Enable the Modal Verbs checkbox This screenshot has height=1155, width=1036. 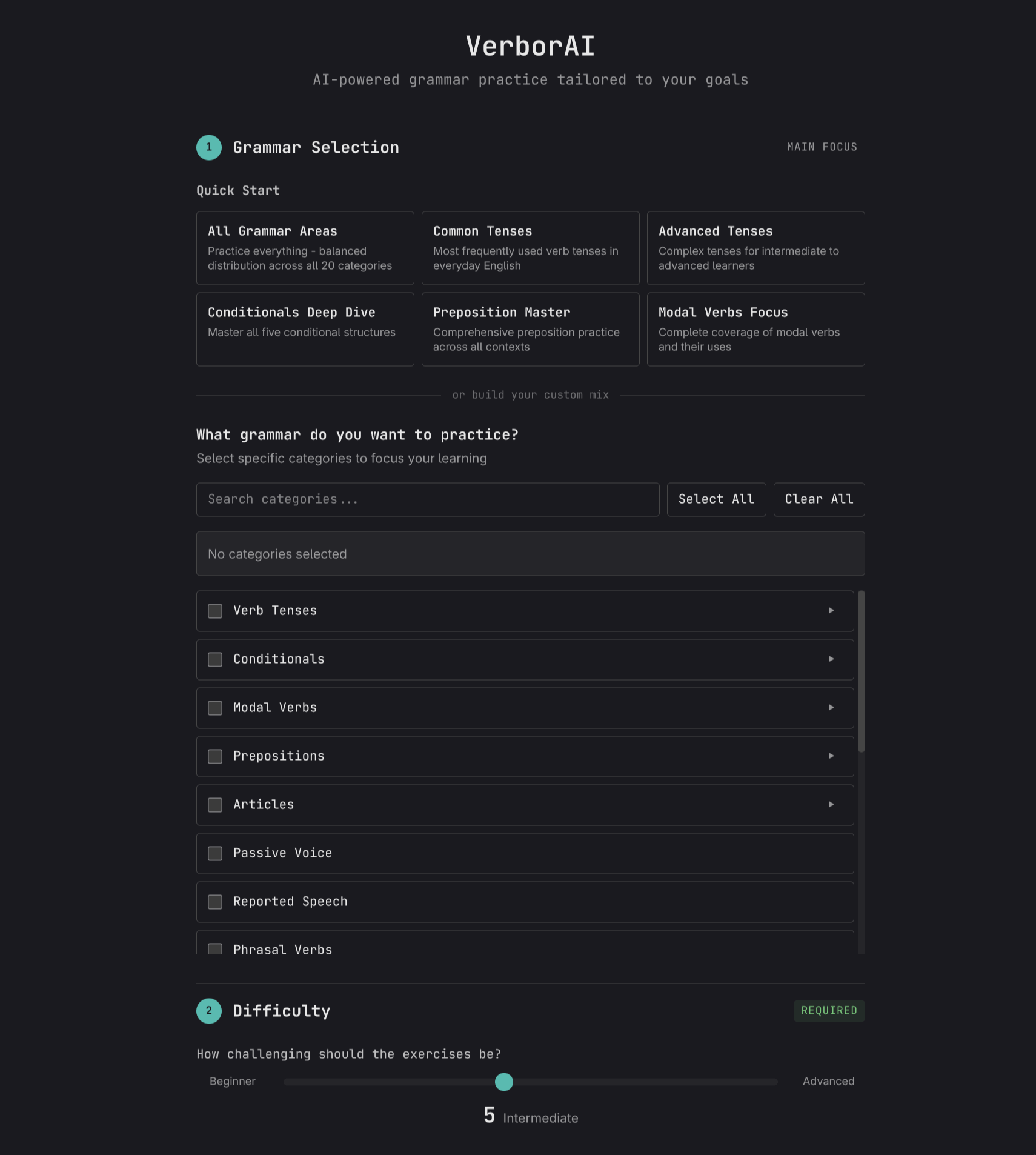tap(215, 708)
